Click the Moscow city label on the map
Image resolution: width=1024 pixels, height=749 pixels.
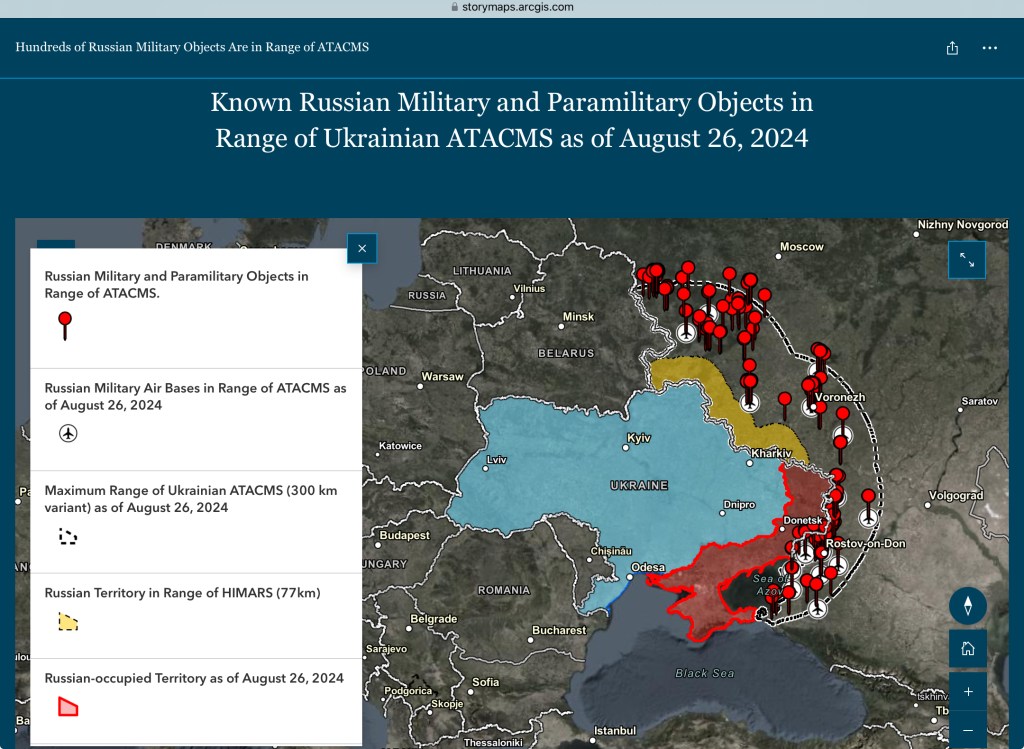(801, 246)
